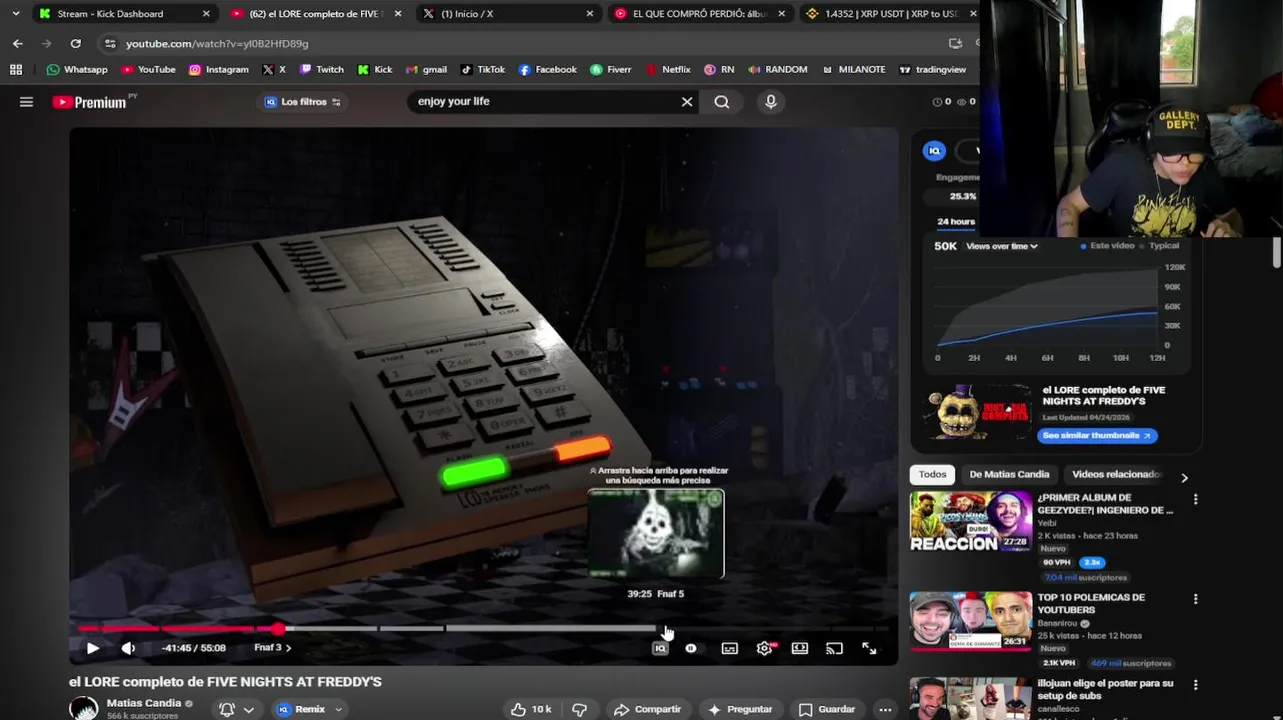Open the Instagram bookmark

219,69
